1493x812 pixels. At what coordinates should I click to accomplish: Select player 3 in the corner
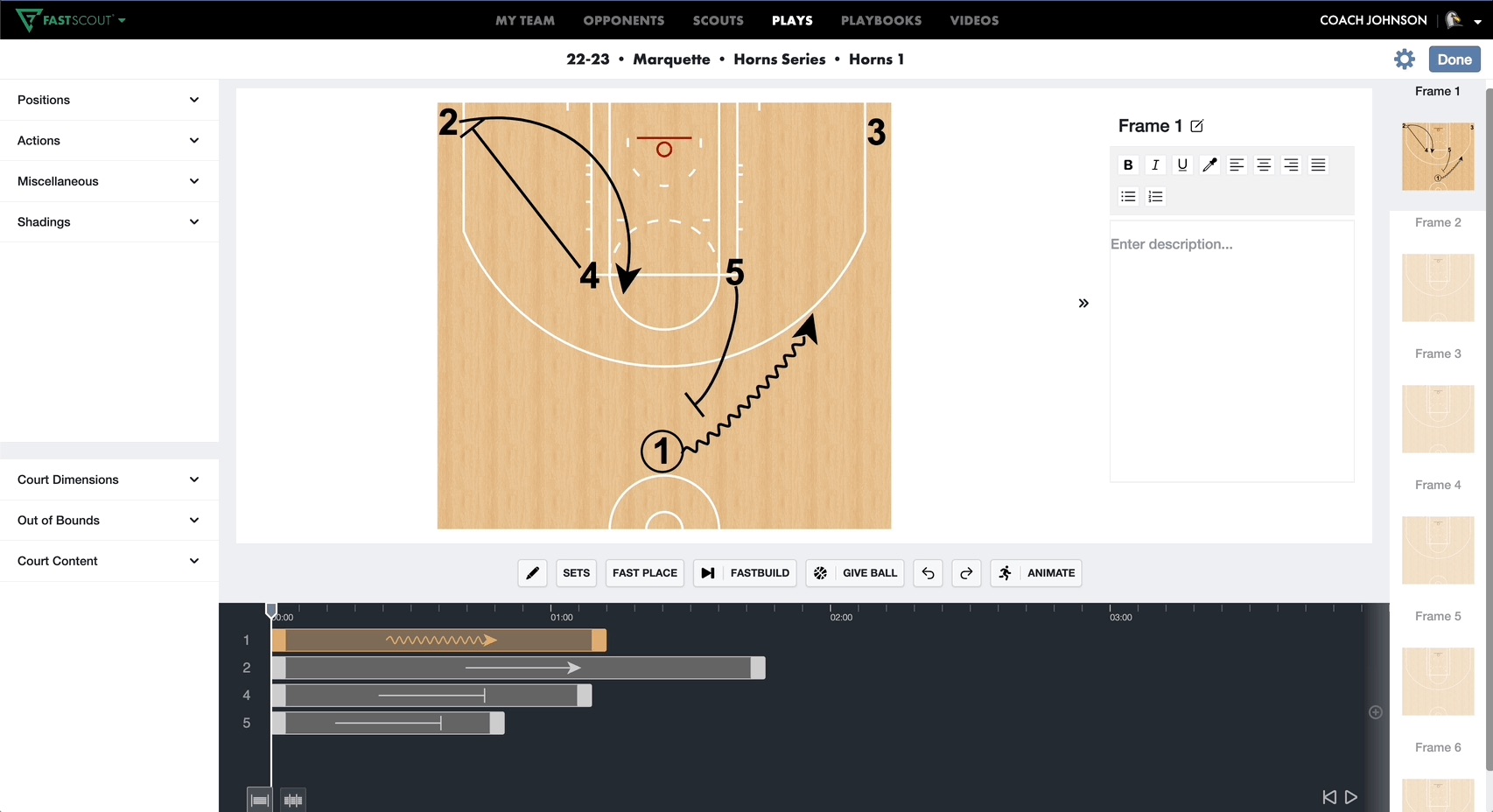[876, 132]
